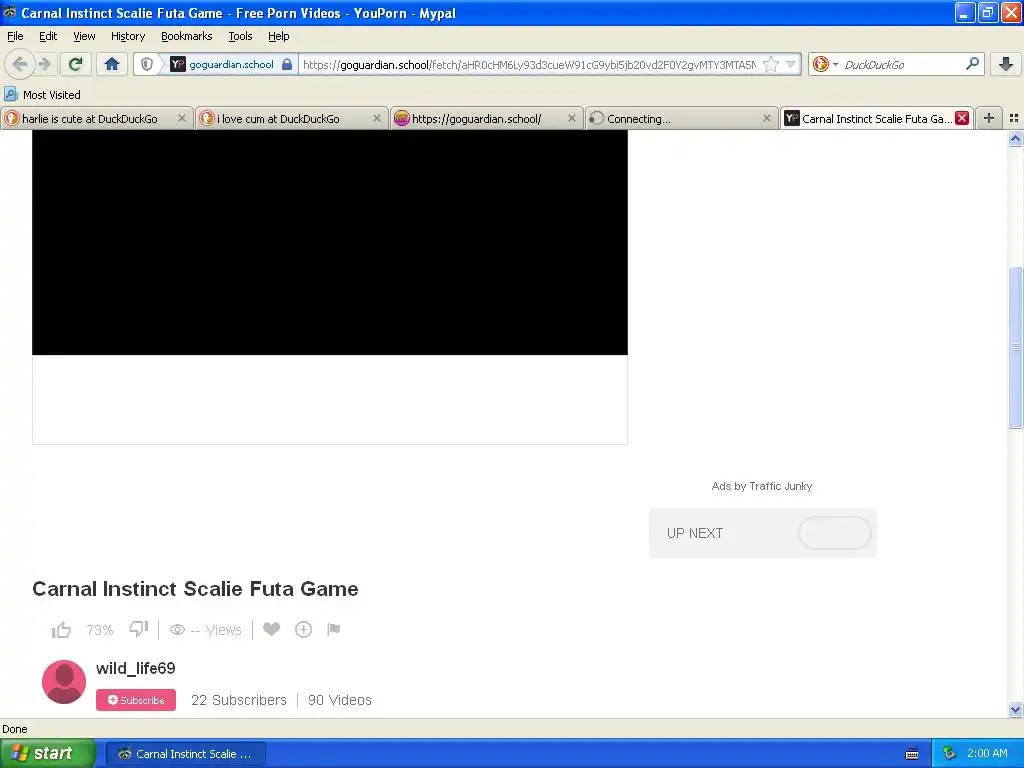Open the Tools menu
The width and height of the screenshot is (1024, 768).
tap(240, 36)
